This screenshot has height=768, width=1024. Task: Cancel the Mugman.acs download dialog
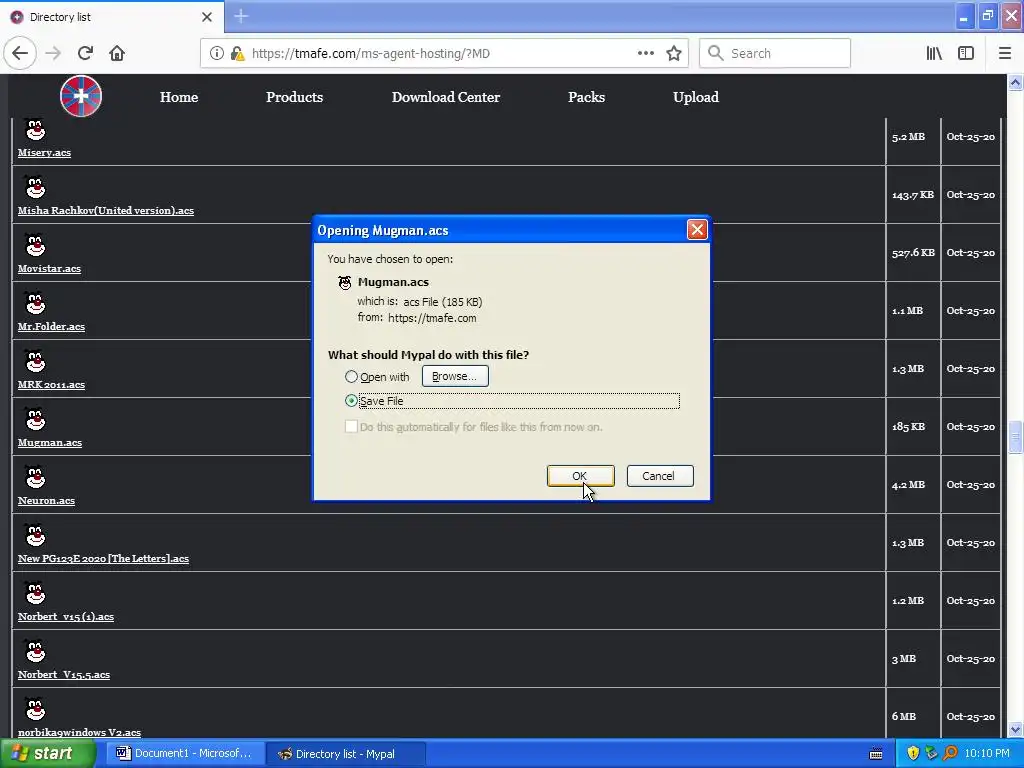coord(660,476)
